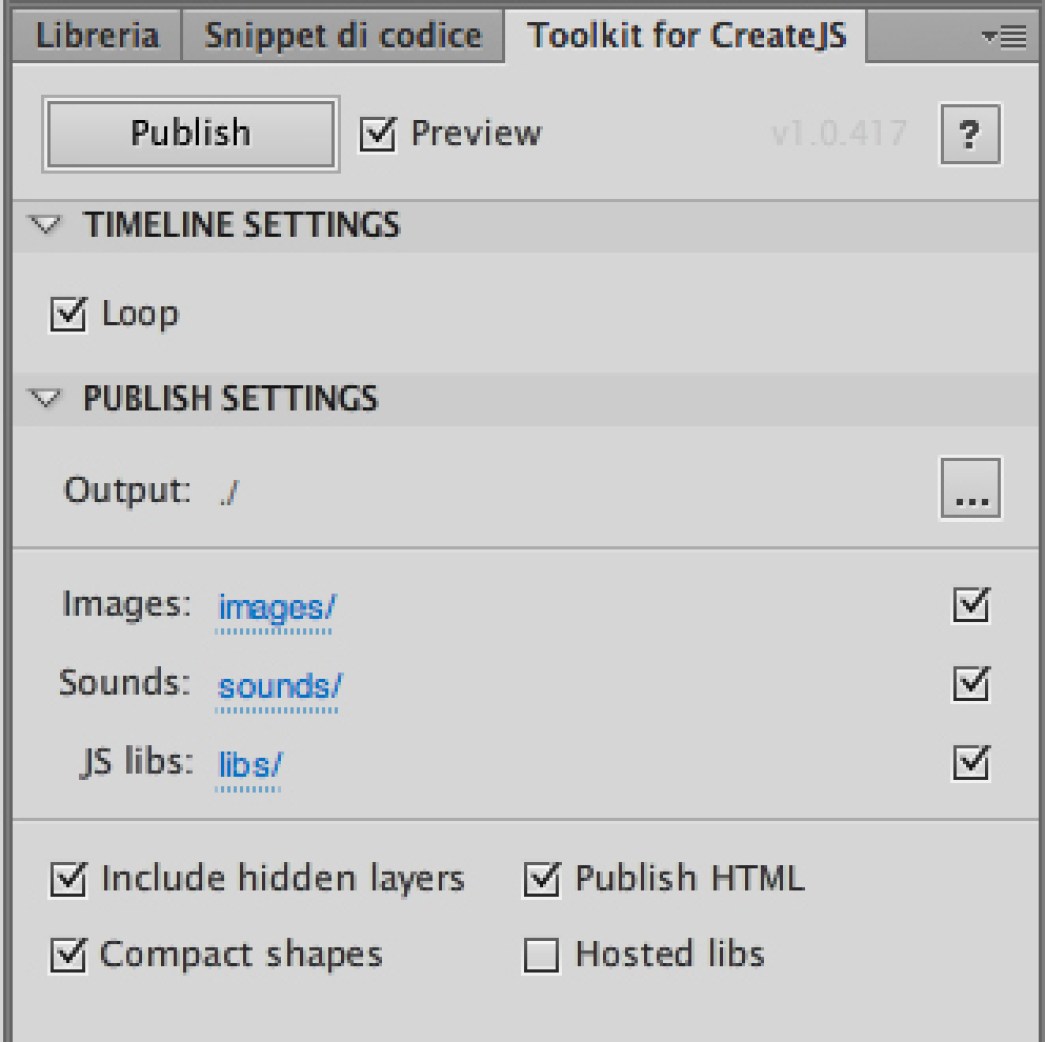Uncheck the Loop option
This screenshot has width=1045, height=1042.
68,314
